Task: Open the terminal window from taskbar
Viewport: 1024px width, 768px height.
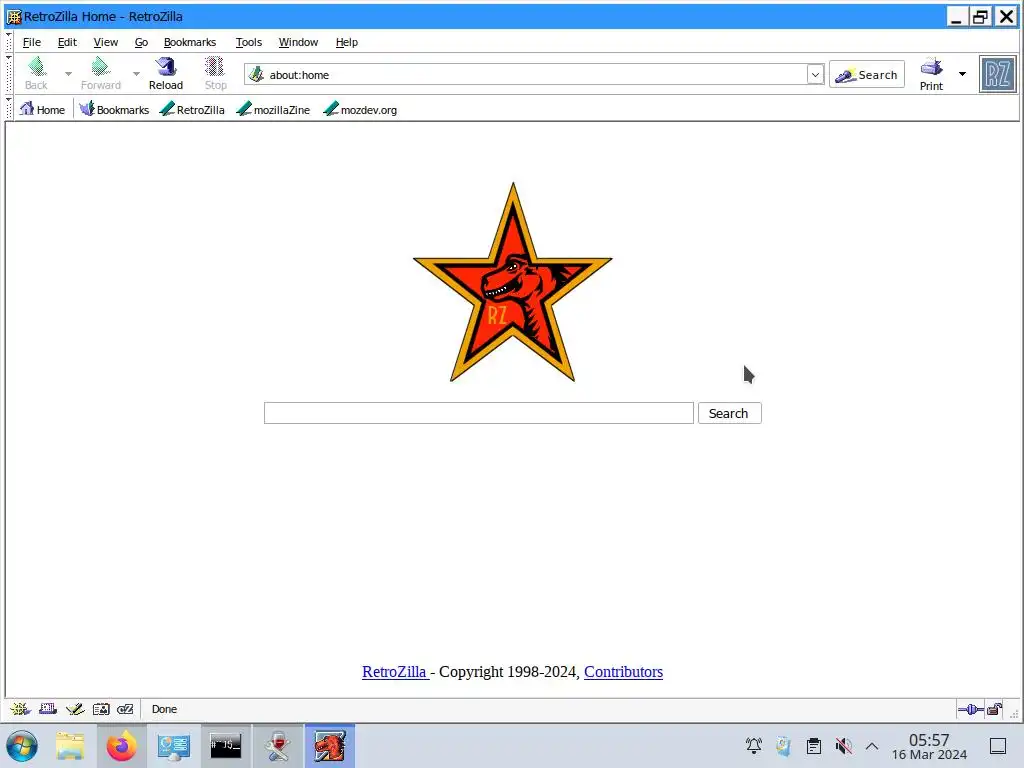Action: click(225, 746)
